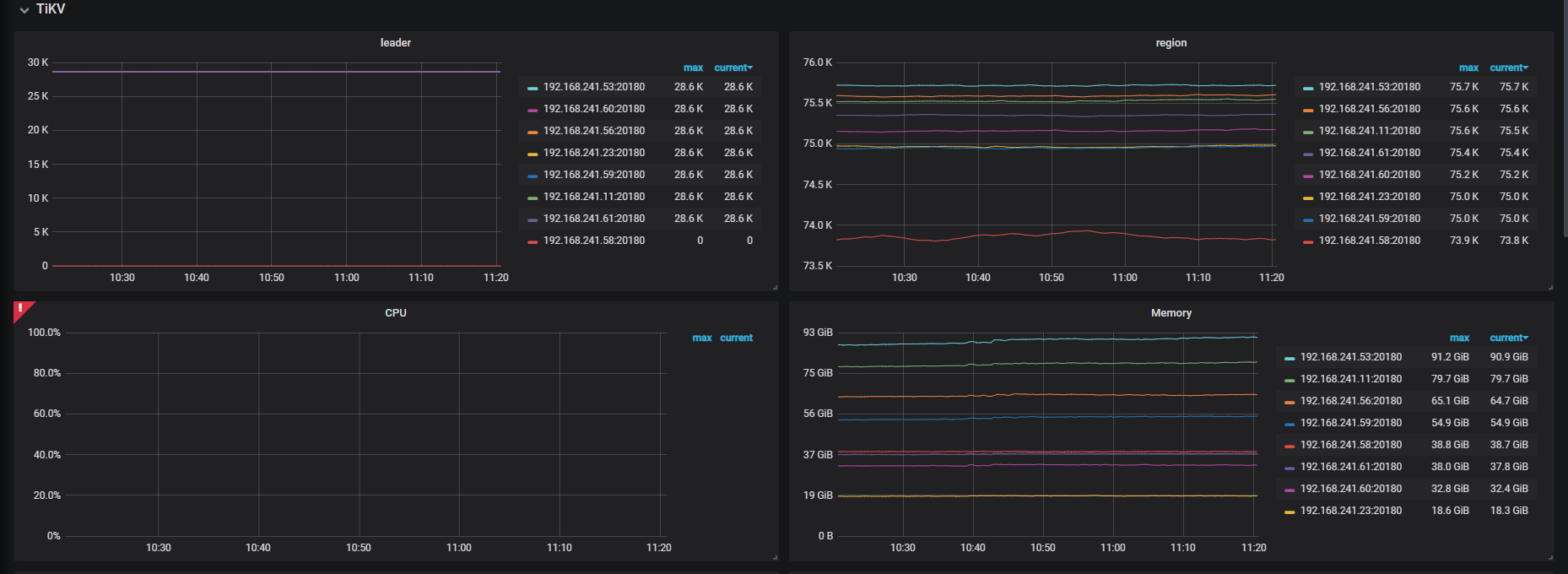
Task: Toggle 192.168.241.58:20180 series in leader legend
Action: pyautogui.click(x=594, y=241)
